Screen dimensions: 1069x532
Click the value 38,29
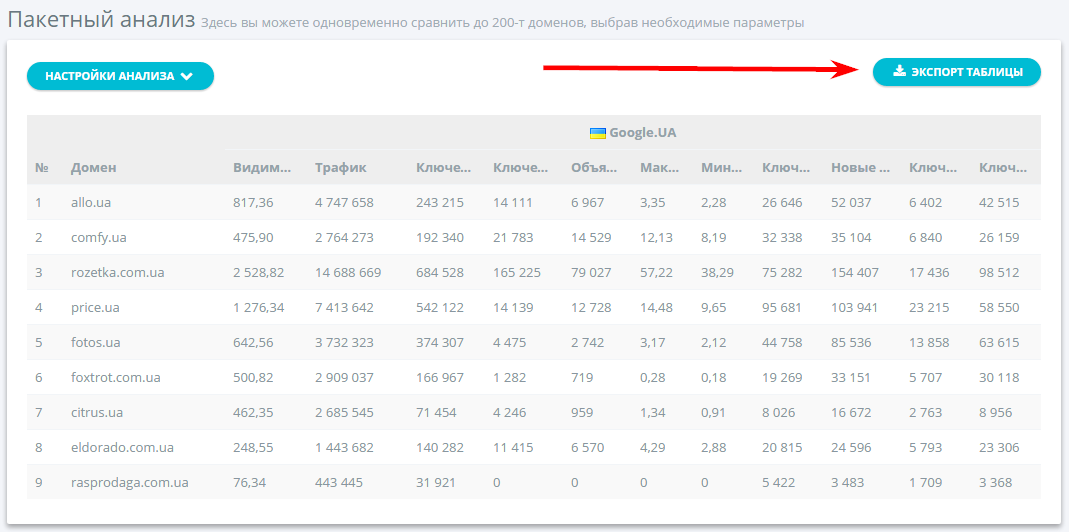pos(717,273)
